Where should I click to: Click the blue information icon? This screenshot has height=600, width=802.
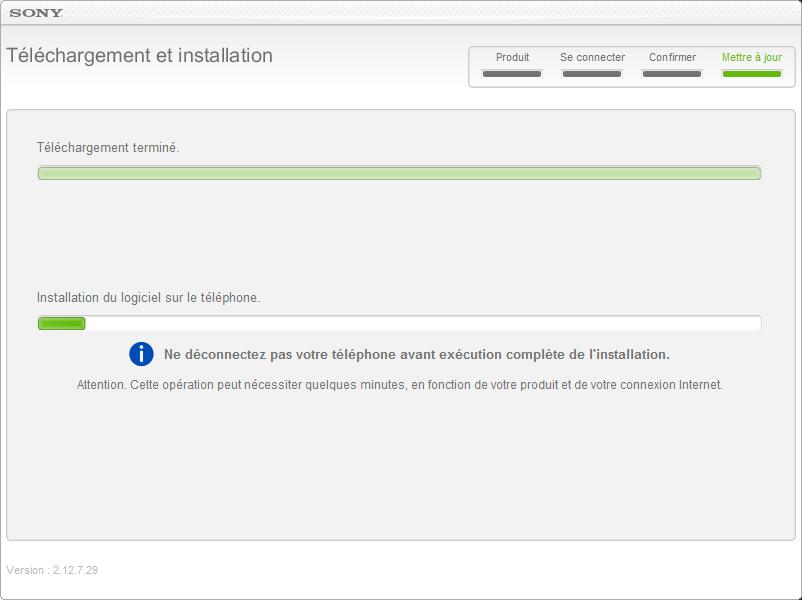tap(141, 354)
